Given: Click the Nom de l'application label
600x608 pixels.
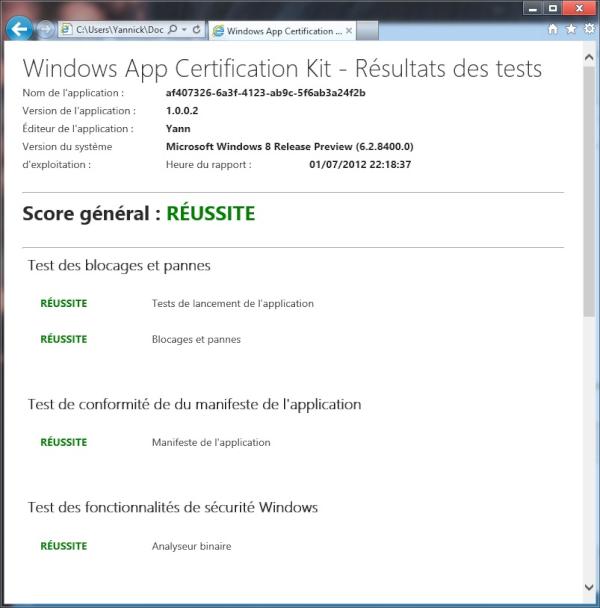Looking at the screenshot, I should pos(73,93).
